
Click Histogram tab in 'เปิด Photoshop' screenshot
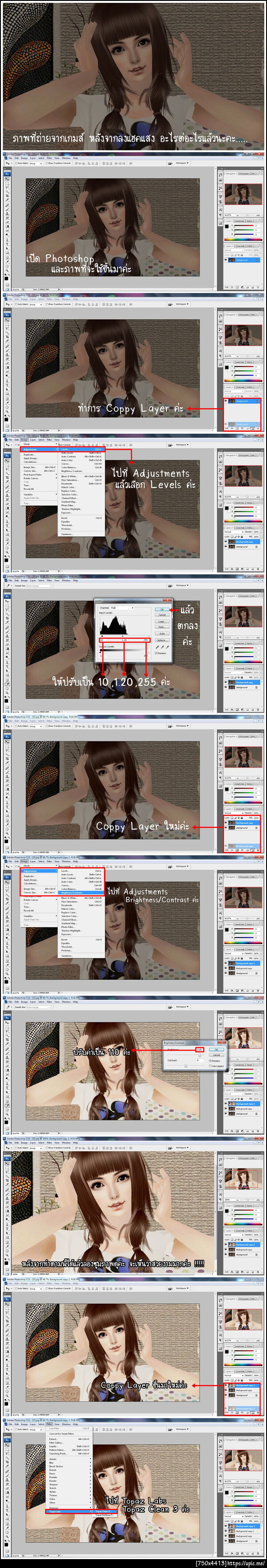pos(244,173)
